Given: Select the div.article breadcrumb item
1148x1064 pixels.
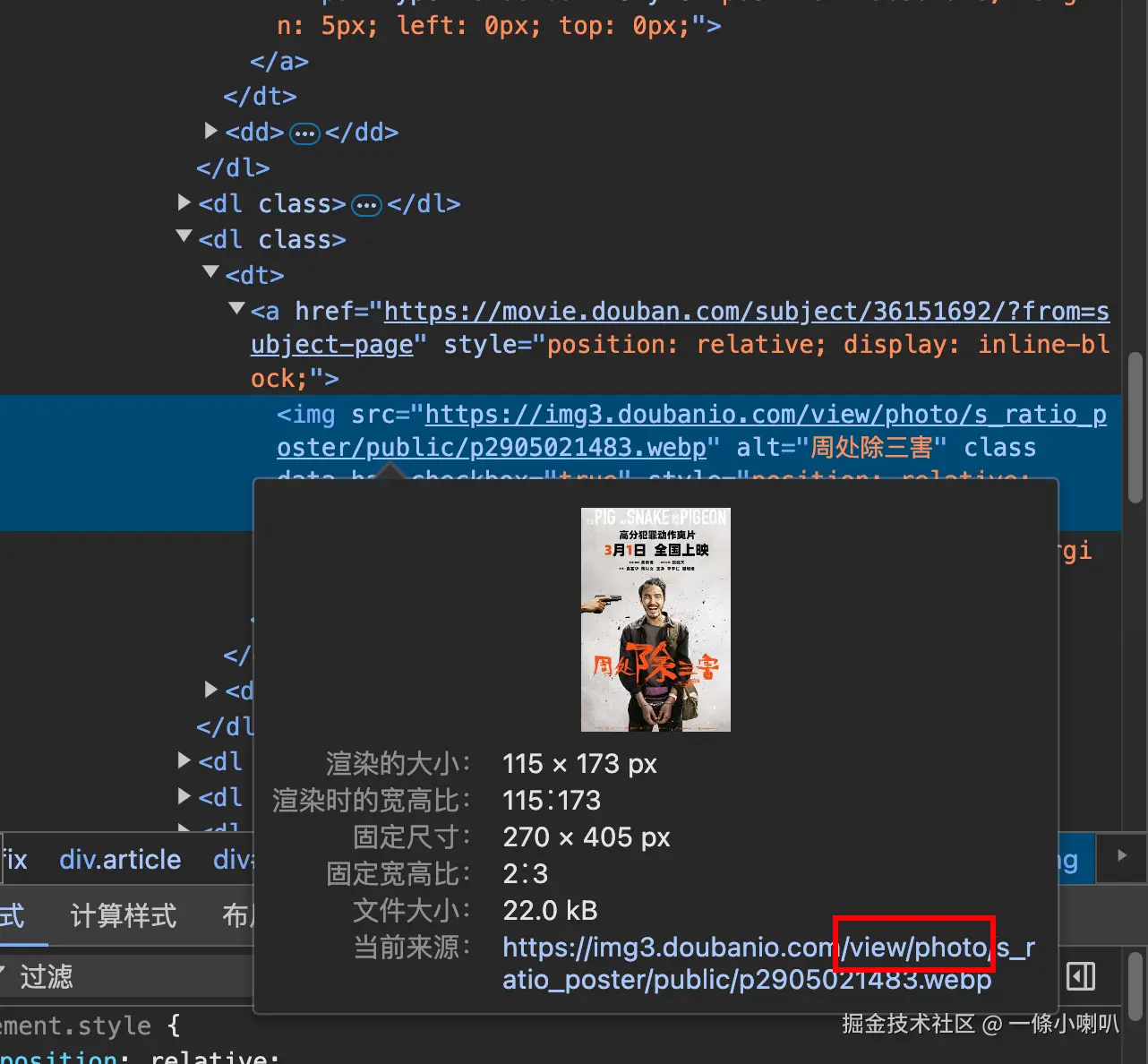Looking at the screenshot, I should point(120,860).
